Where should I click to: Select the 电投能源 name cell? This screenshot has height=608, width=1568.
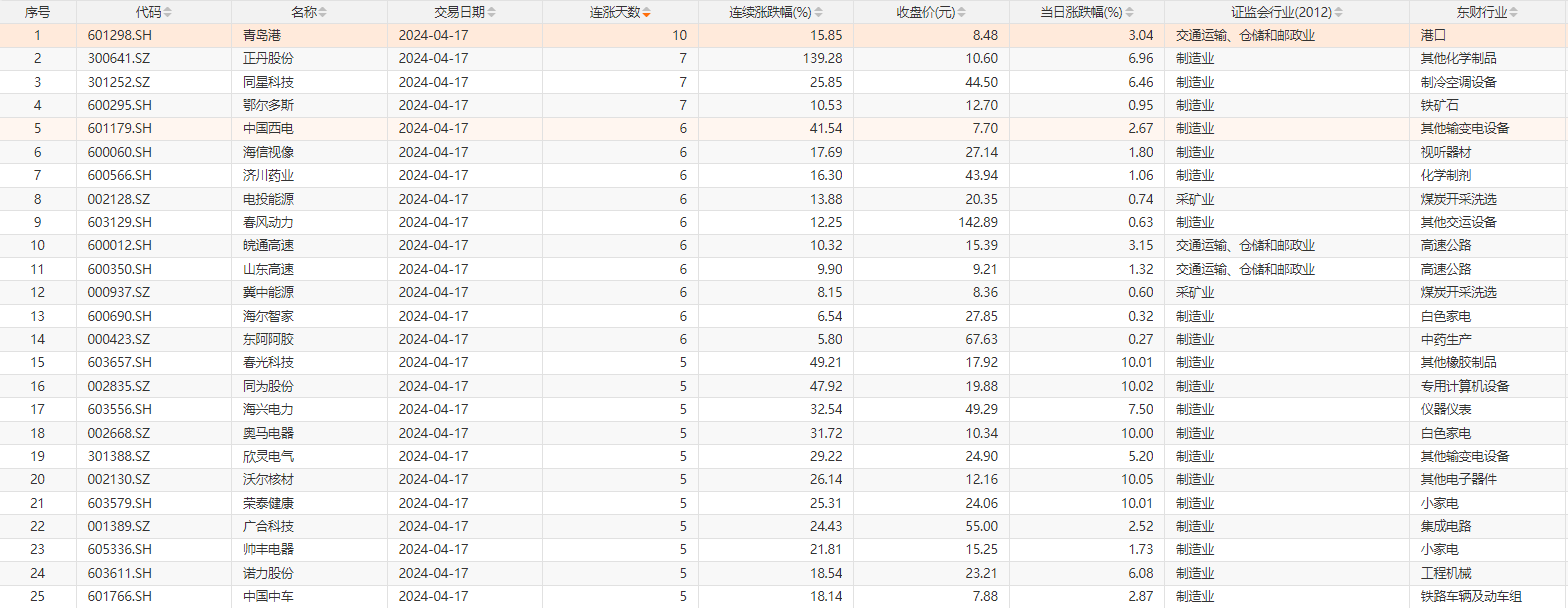(x=309, y=199)
